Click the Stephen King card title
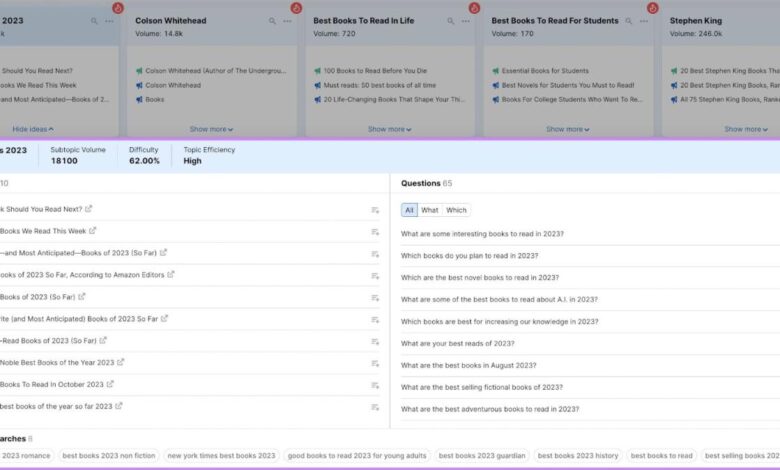780x470 pixels. 695,21
